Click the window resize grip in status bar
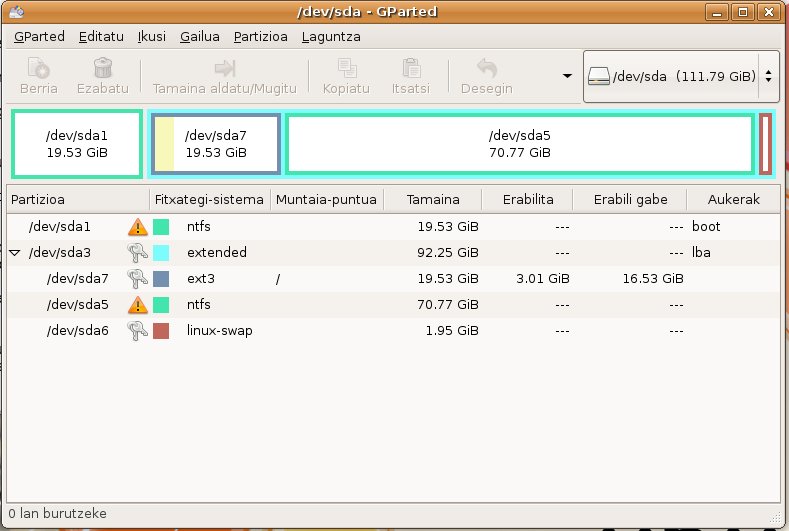The height and width of the screenshot is (531, 789). 775,516
